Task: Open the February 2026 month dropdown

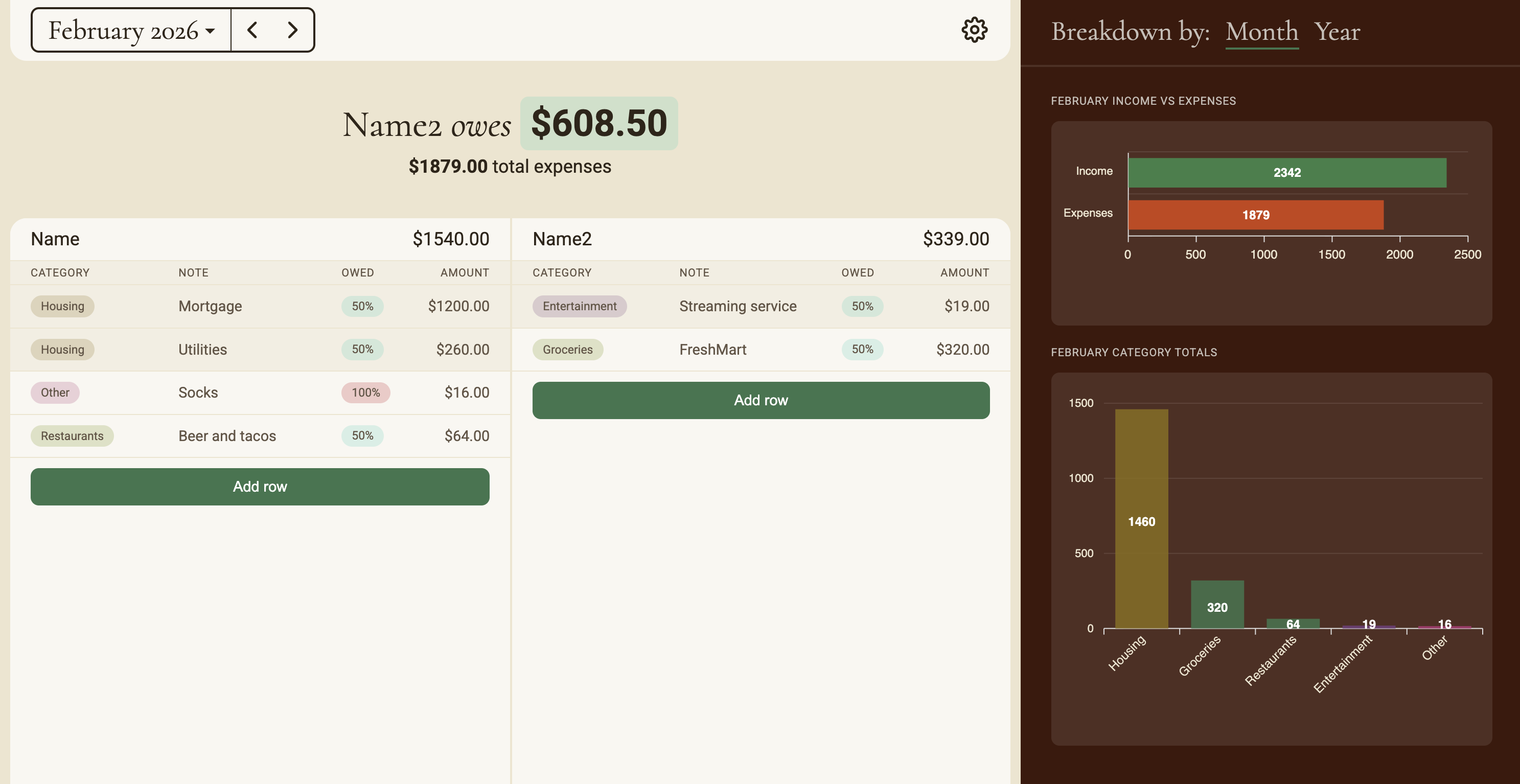Action: tap(131, 30)
